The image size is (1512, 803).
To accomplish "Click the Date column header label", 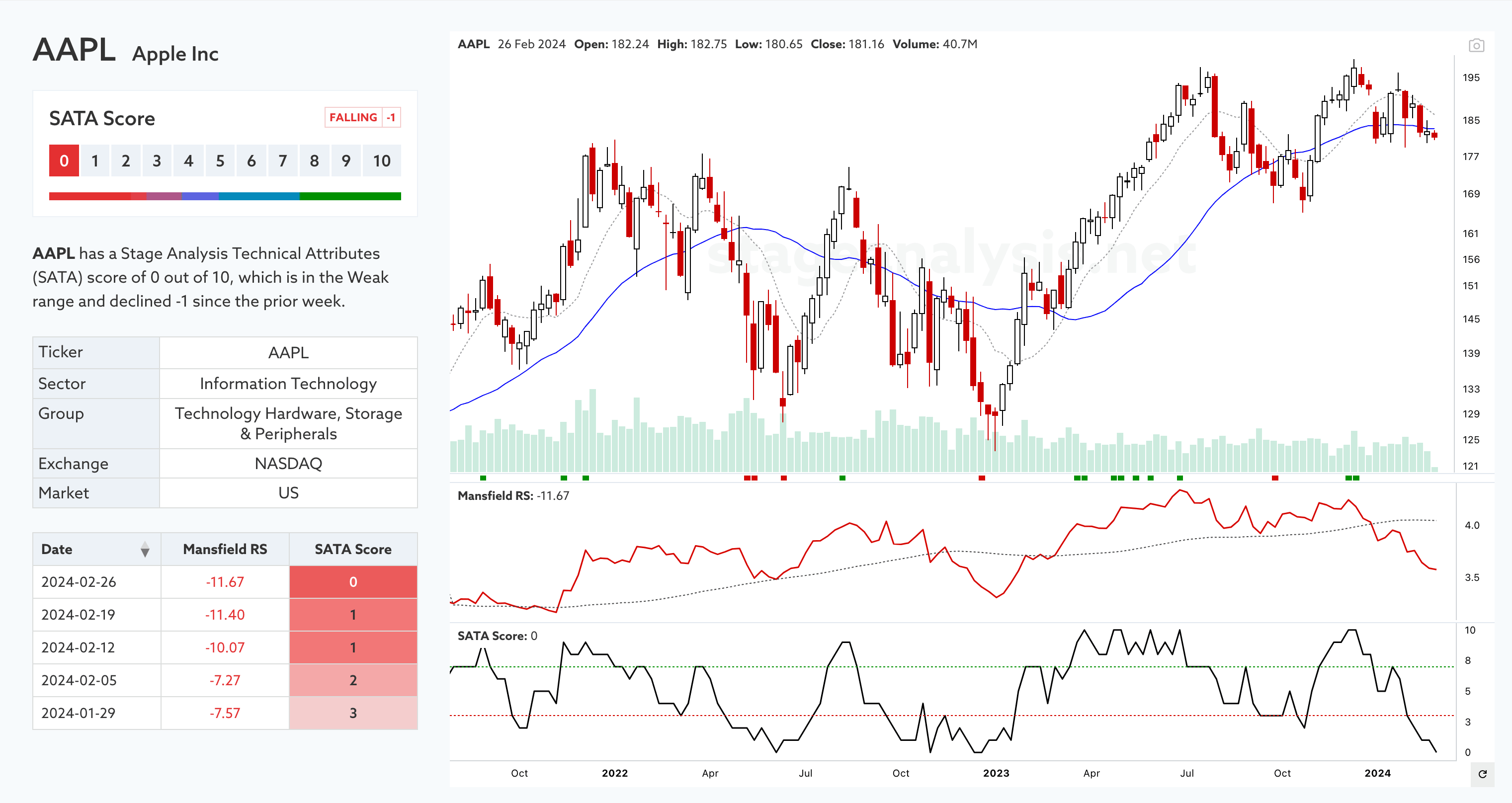I will point(57,550).
